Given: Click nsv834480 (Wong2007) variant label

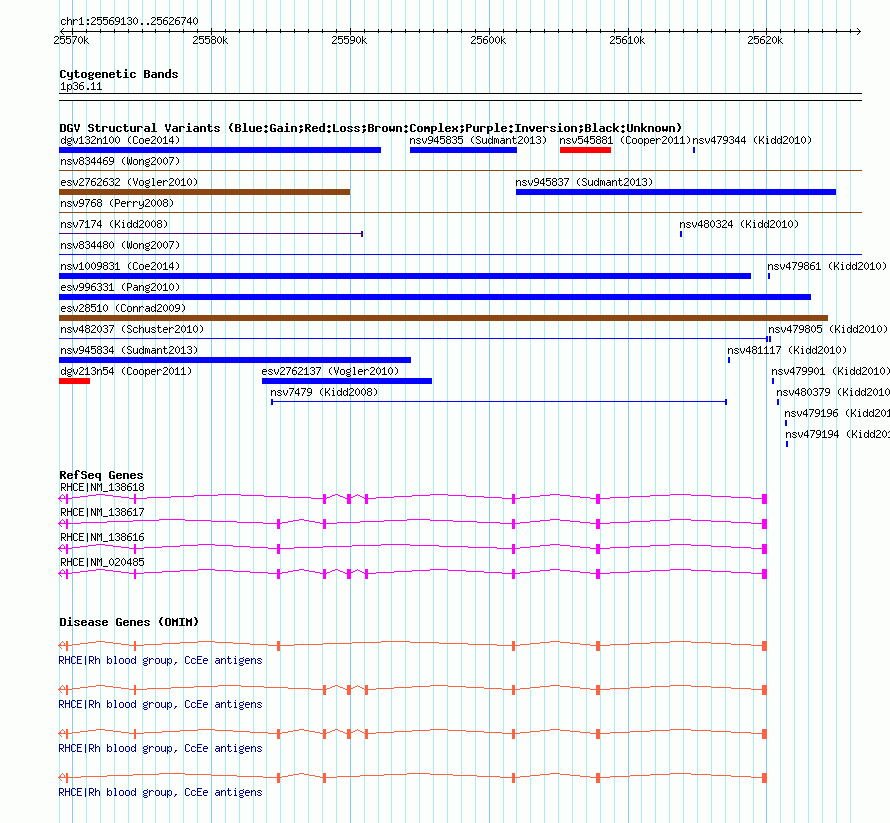Looking at the screenshot, I should pyautogui.click(x=120, y=245).
